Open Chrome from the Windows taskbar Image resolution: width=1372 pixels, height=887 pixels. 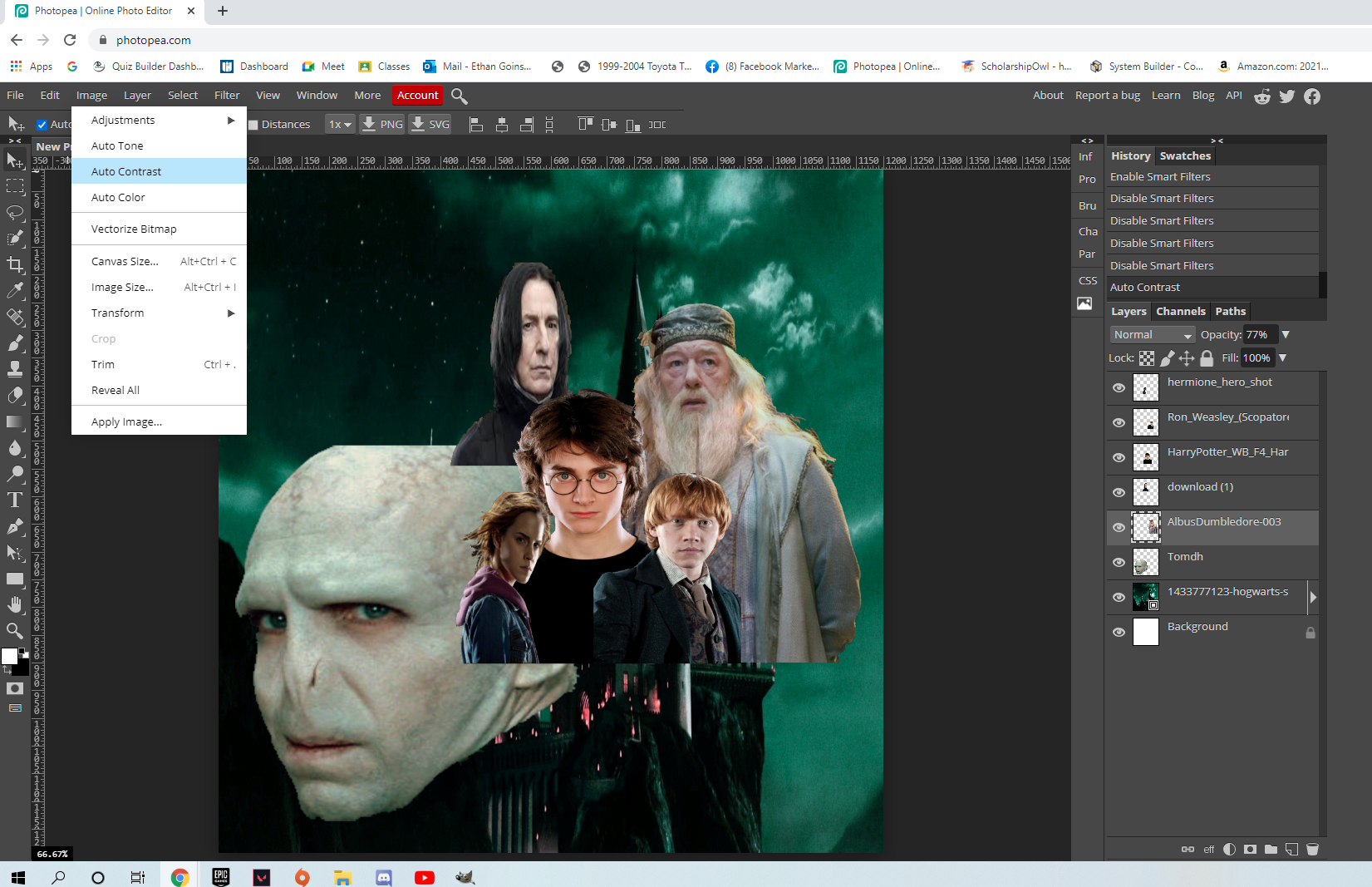pyautogui.click(x=180, y=877)
